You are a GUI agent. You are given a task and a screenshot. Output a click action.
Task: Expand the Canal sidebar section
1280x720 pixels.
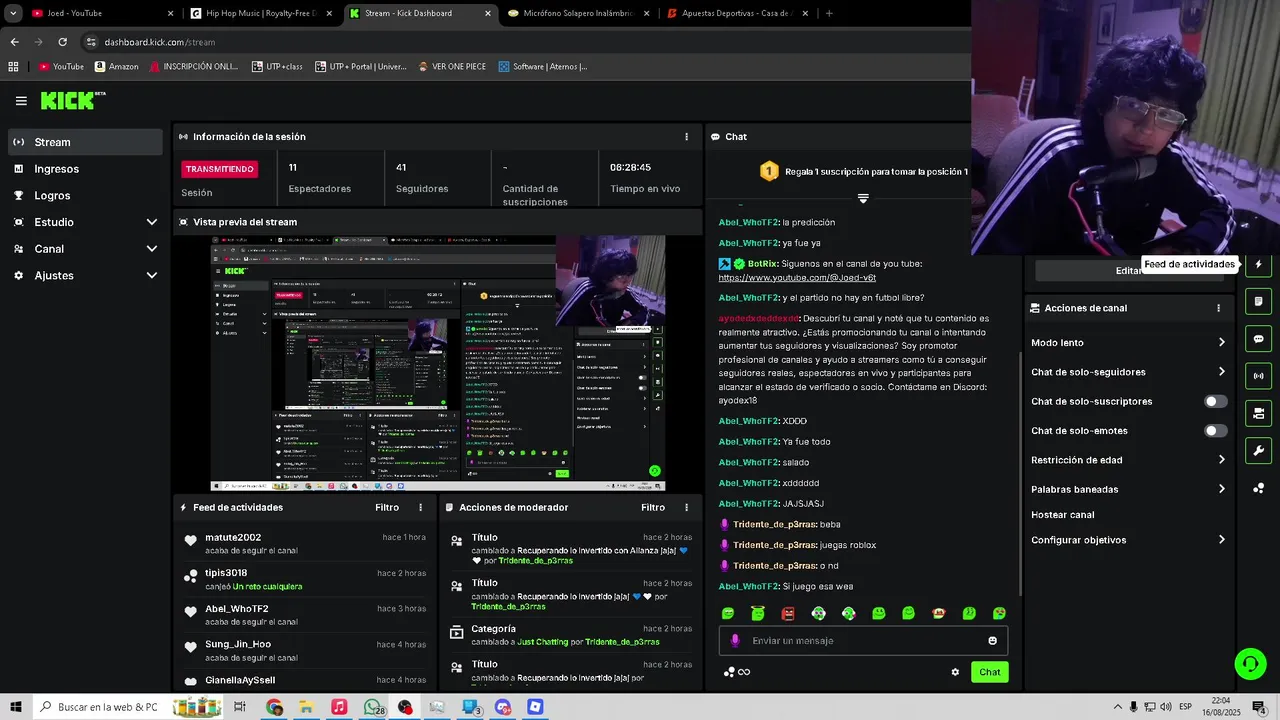click(85, 249)
